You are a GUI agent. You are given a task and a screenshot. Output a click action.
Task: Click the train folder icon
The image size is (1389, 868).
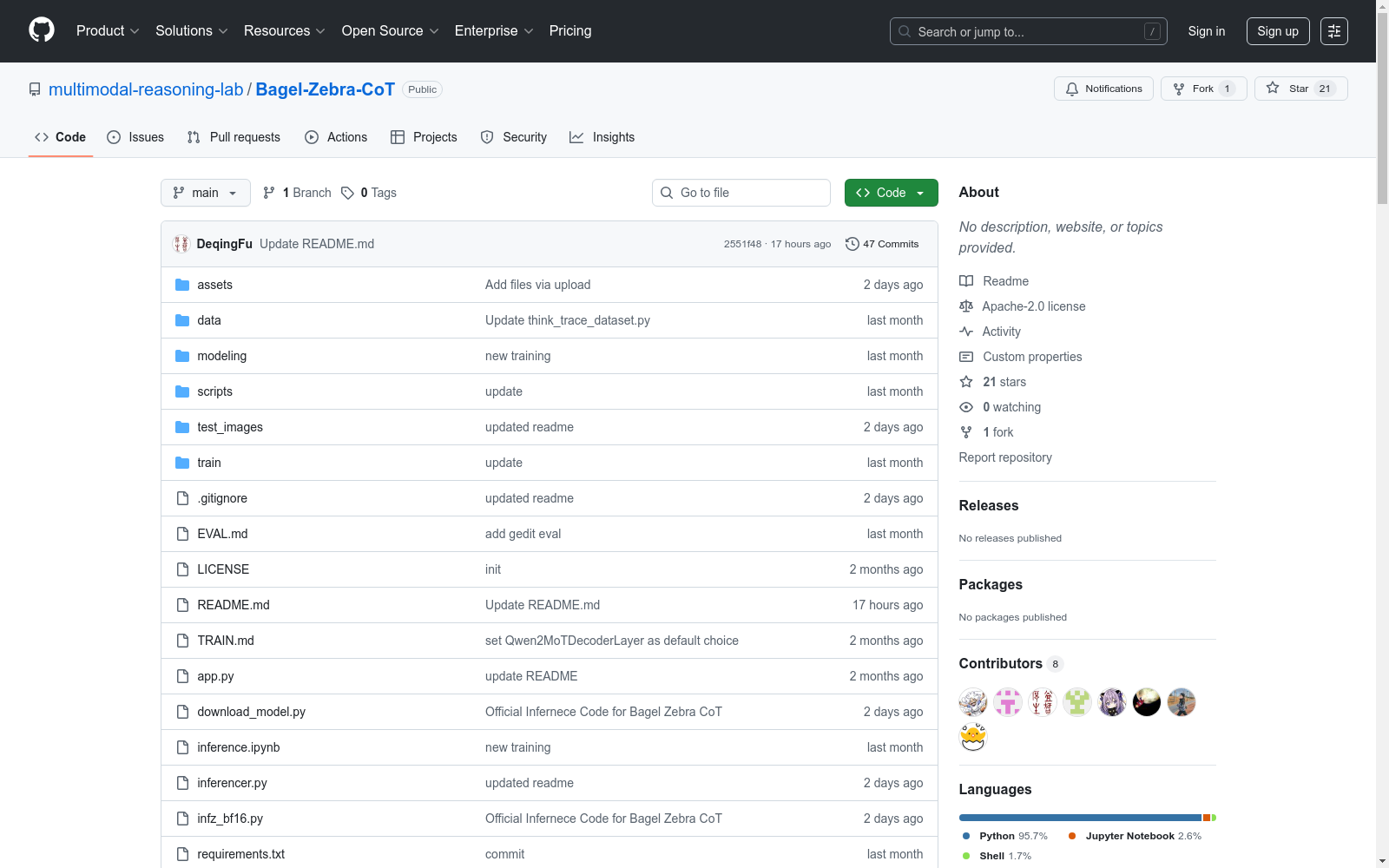click(182, 463)
